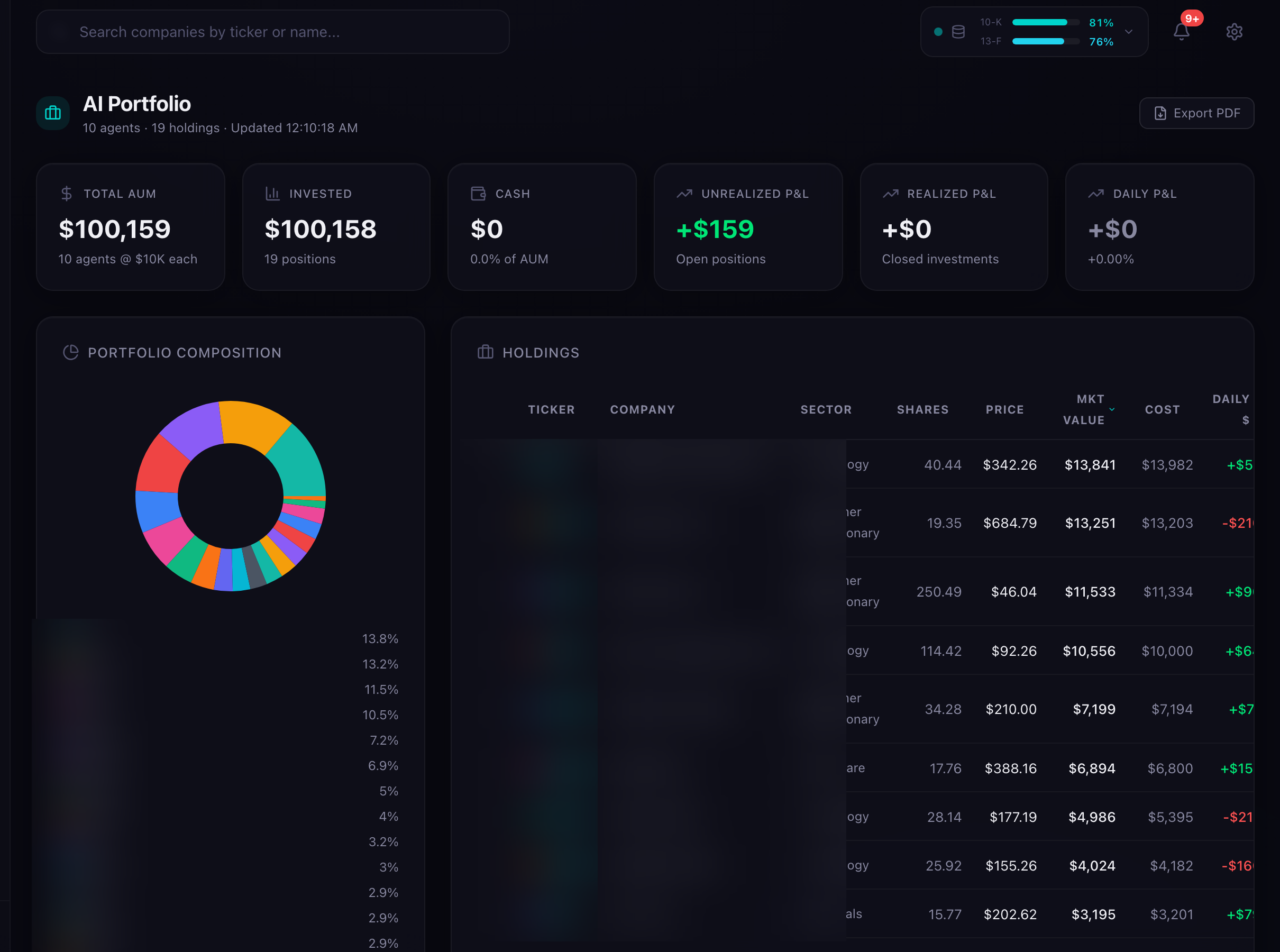Click the AI Portfolio briefcase badge
Image resolution: width=1280 pixels, height=952 pixels.
(52, 113)
